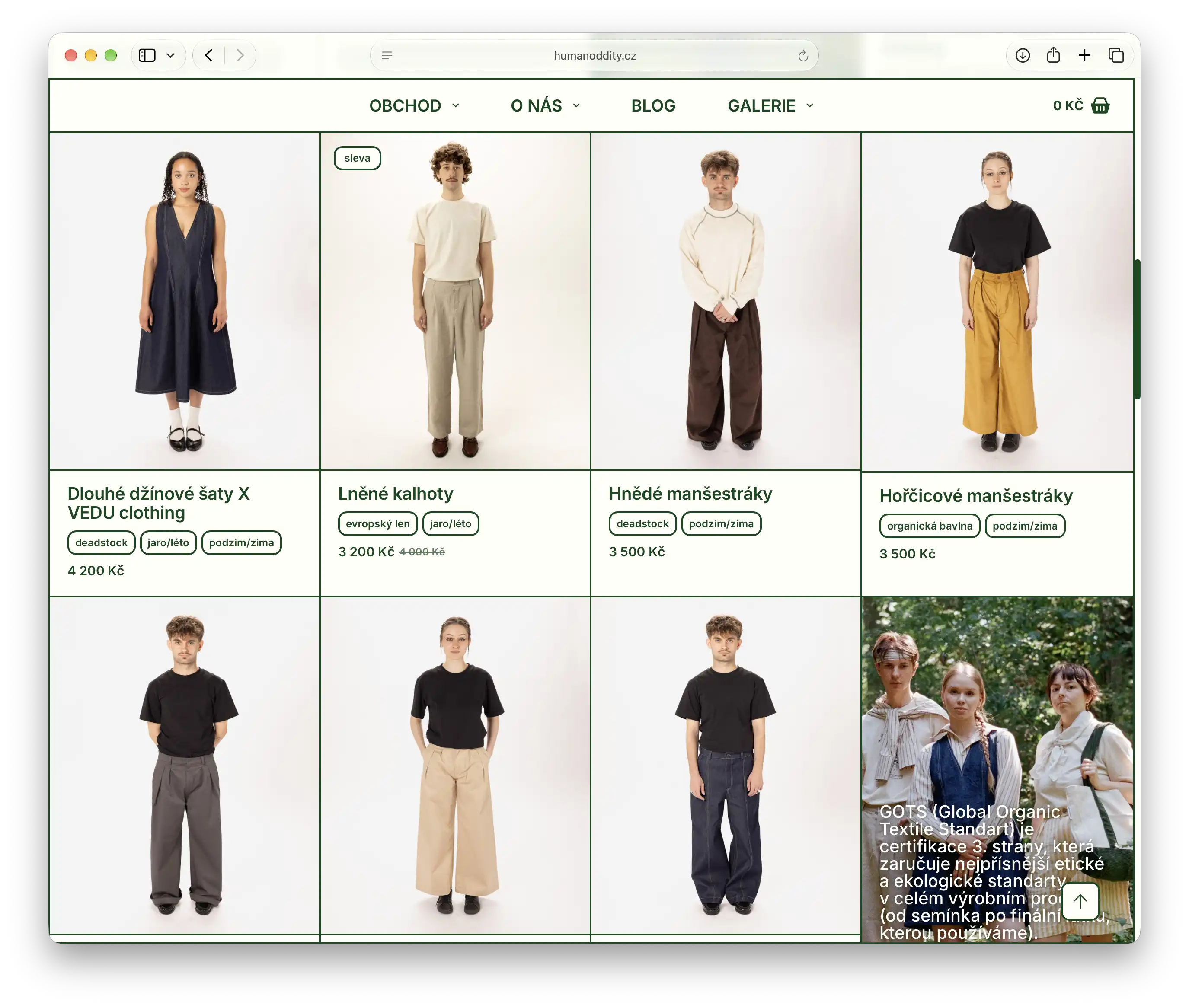Open the BLOG menu item
This screenshot has width=1189, height=1008.
click(653, 106)
